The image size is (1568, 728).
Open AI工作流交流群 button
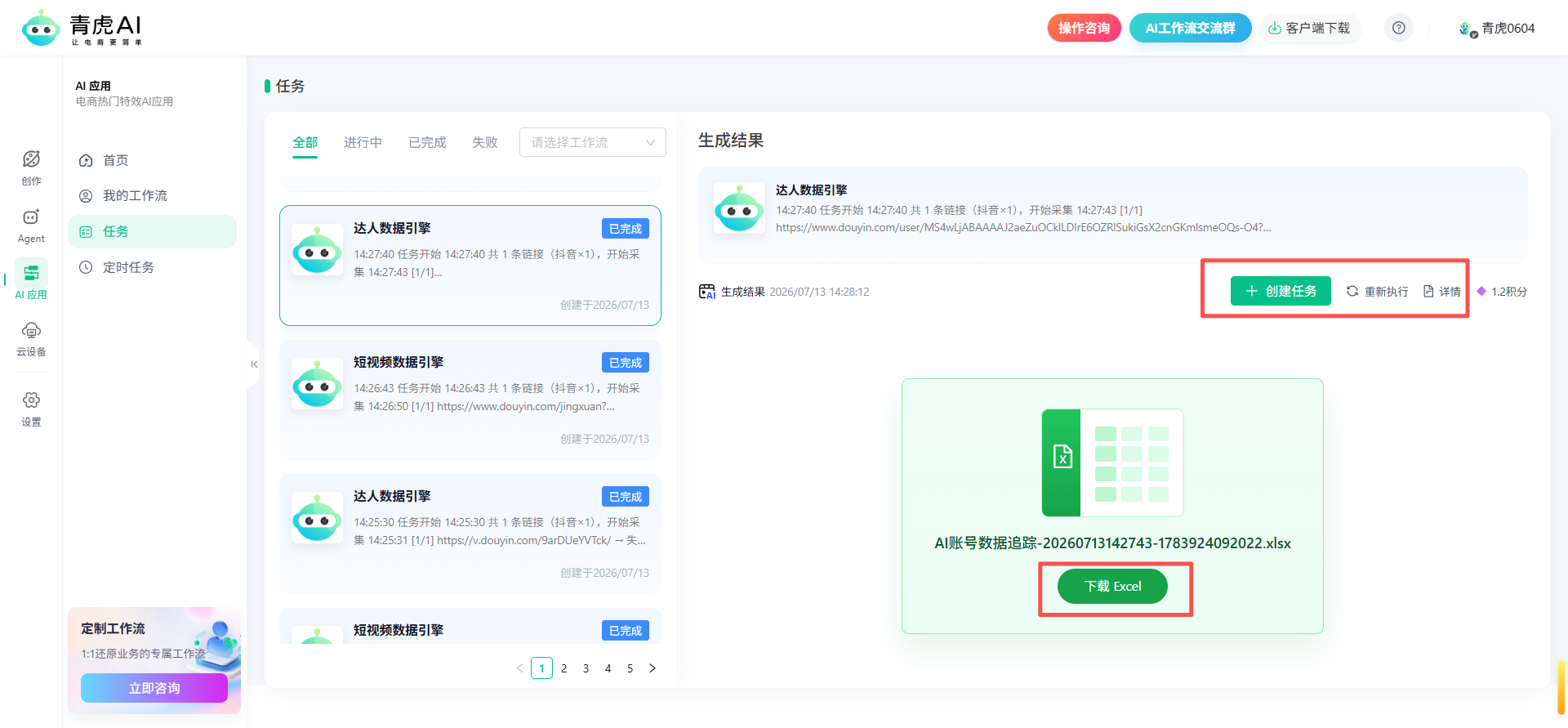(x=1190, y=28)
